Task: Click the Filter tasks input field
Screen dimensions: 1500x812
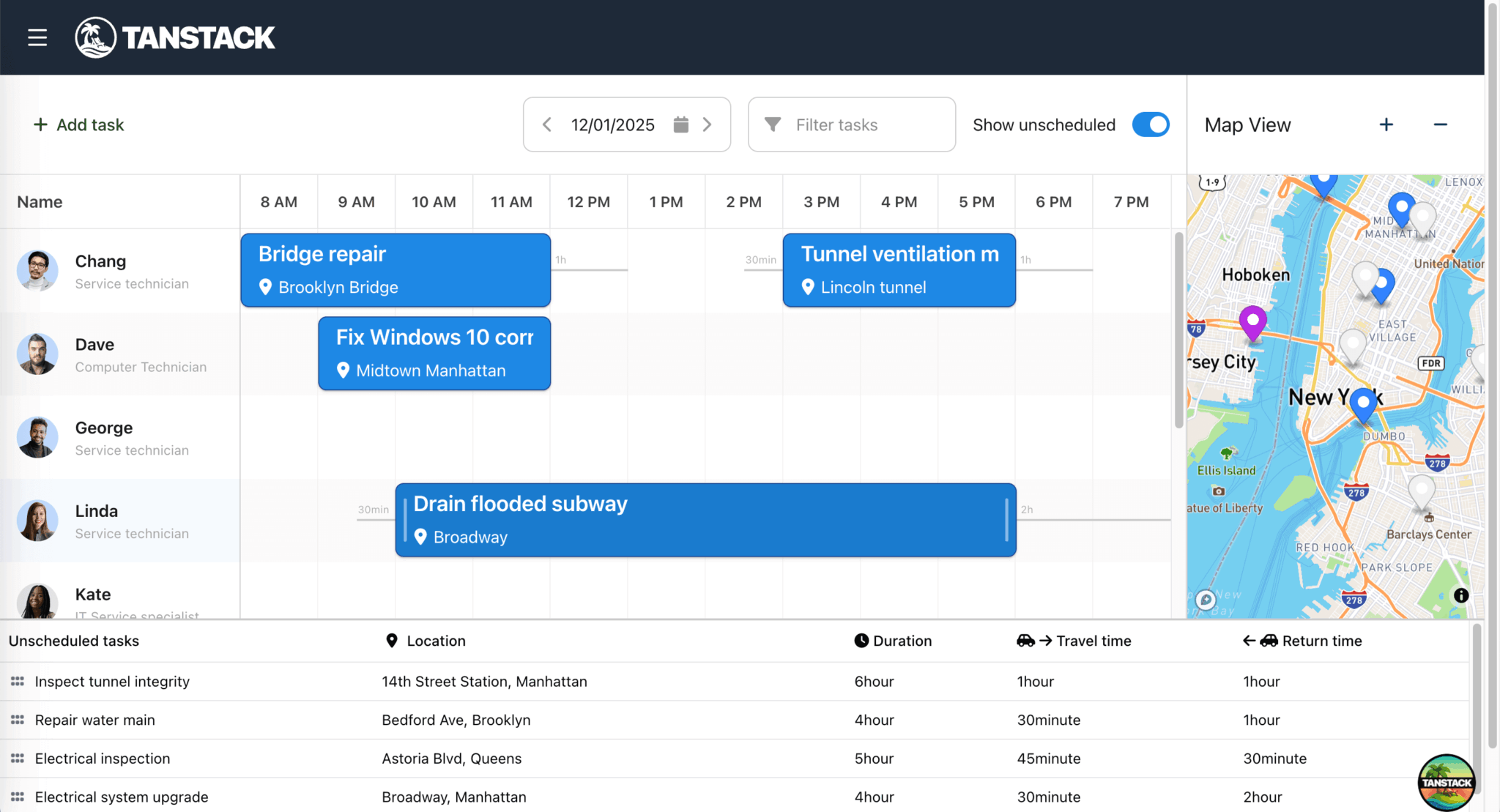Action: (851, 124)
